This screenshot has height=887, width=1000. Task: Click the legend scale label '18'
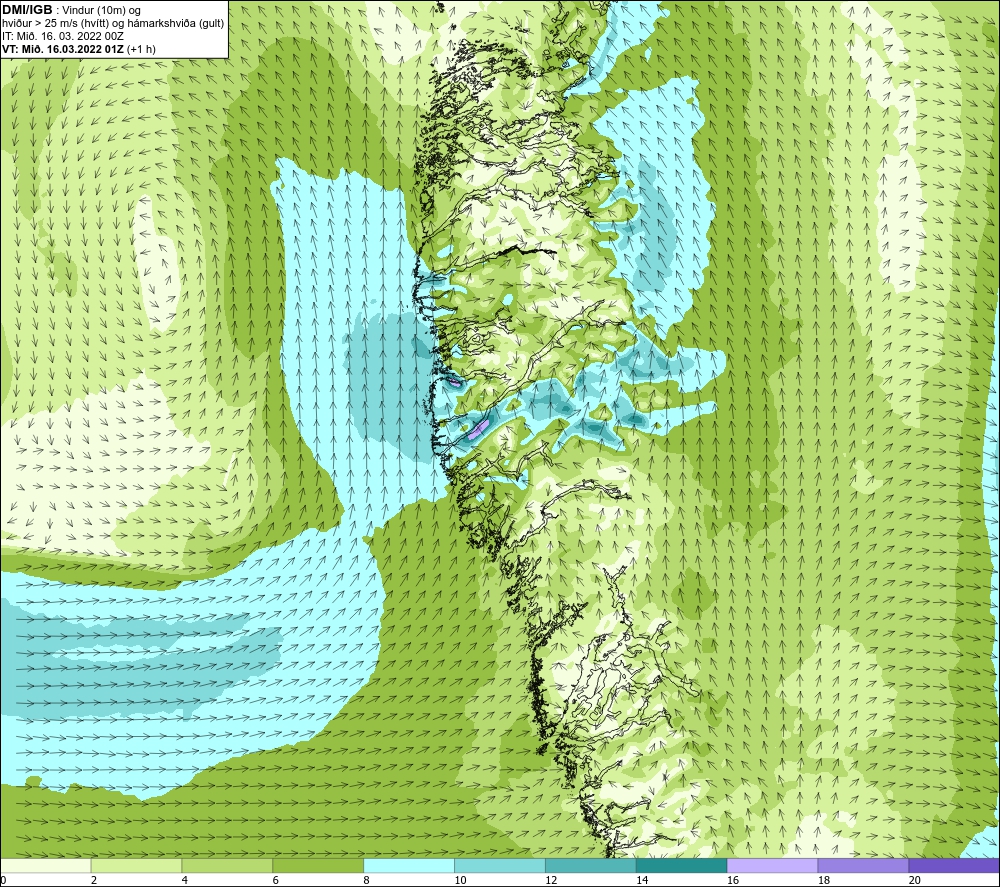pos(823,881)
